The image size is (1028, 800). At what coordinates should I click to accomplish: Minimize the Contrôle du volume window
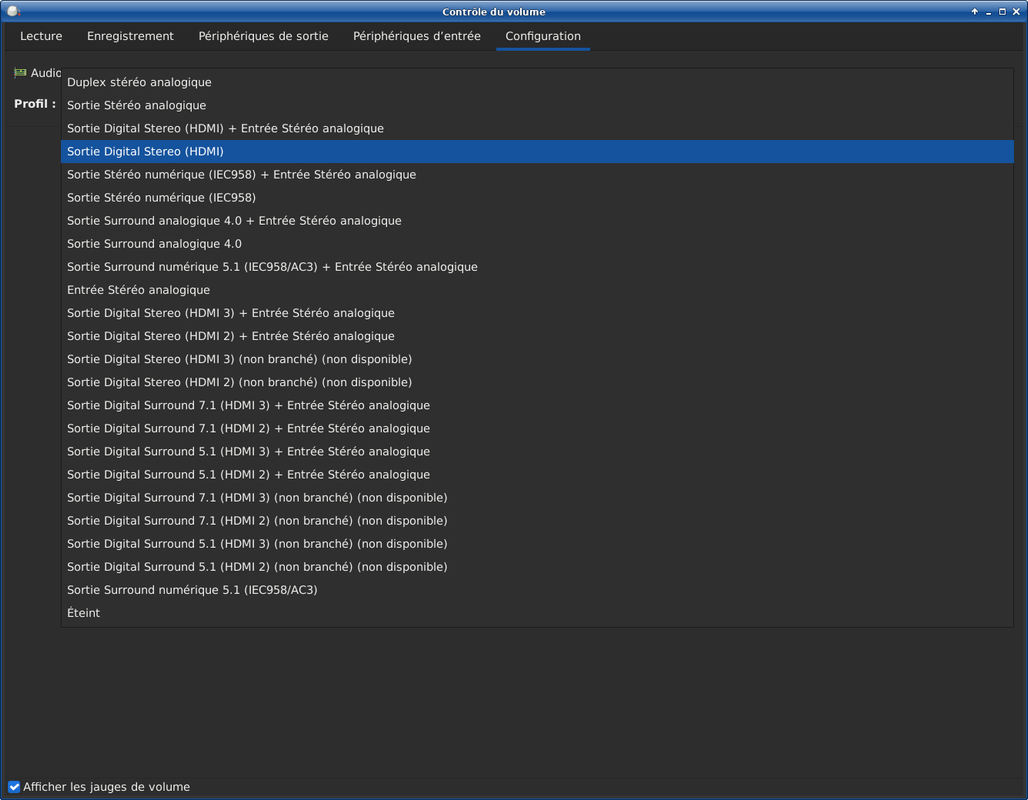989,12
